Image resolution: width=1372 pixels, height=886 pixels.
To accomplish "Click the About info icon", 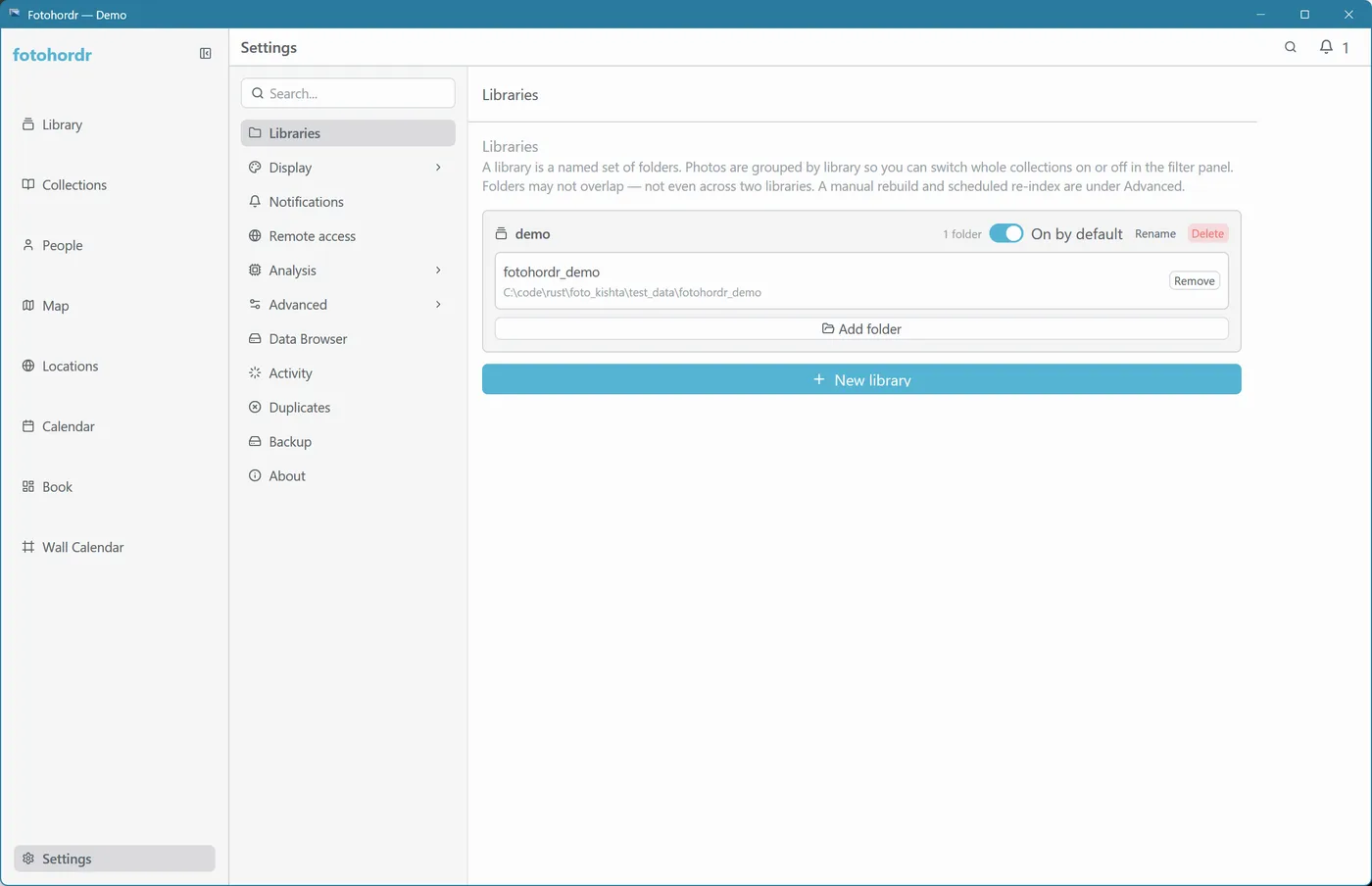I will (255, 476).
